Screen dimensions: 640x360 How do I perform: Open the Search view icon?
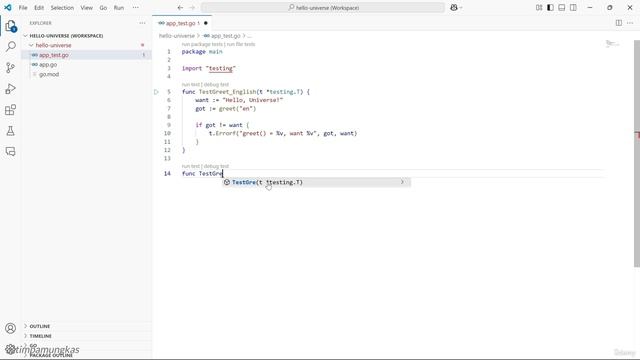11,47
